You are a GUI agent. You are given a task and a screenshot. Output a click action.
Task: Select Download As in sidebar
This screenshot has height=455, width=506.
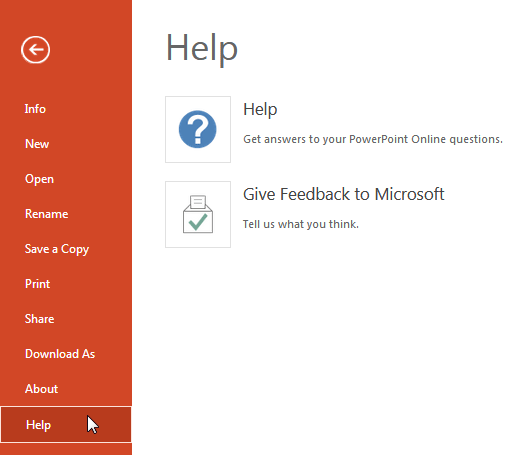[60, 354]
